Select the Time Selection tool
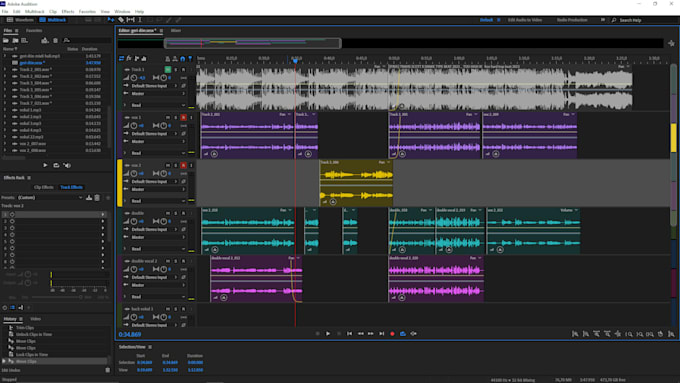680x383 pixels. click(x=140, y=20)
